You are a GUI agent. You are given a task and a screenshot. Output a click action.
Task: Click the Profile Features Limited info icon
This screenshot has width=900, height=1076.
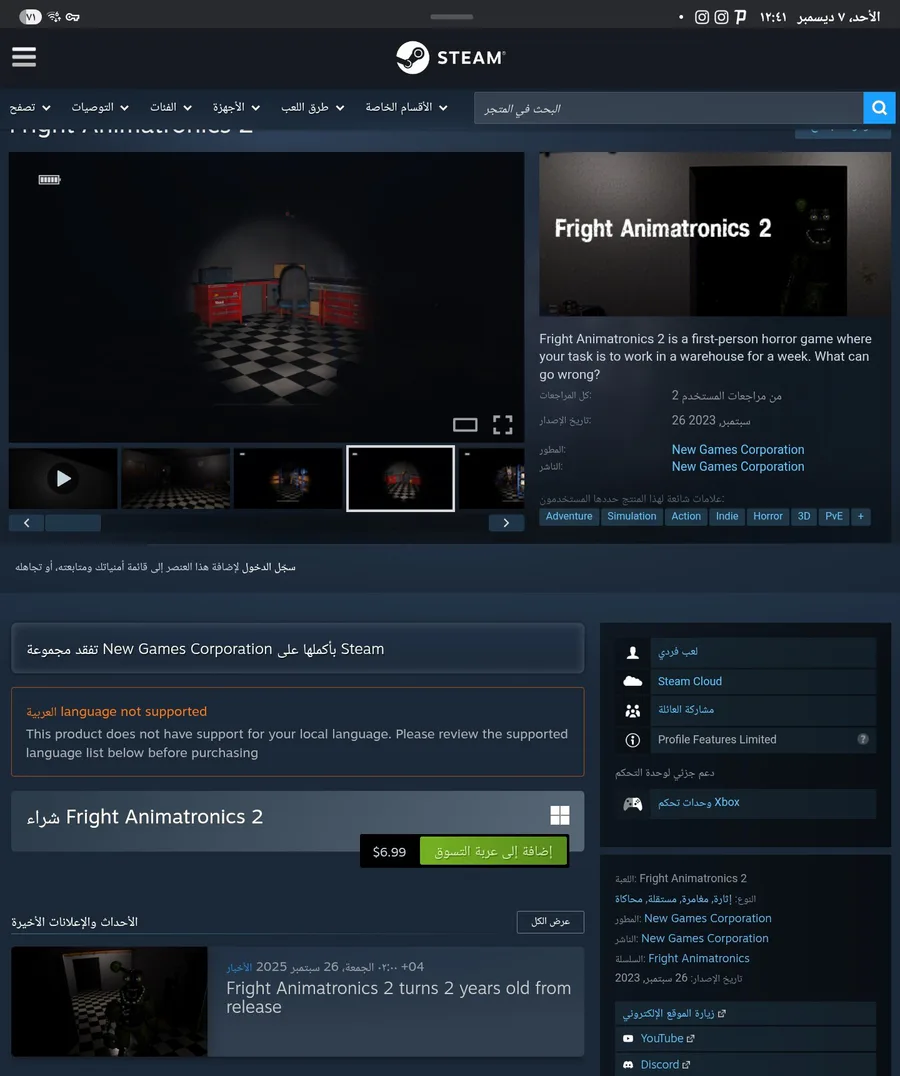click(x=632, y=740)
